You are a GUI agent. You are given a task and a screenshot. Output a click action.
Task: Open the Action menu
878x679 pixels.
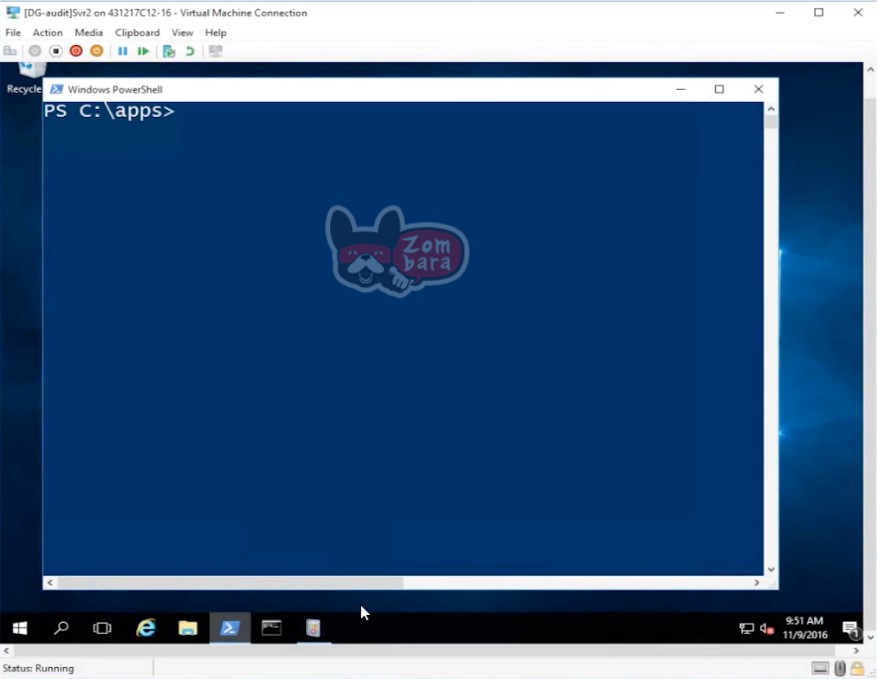48,32
